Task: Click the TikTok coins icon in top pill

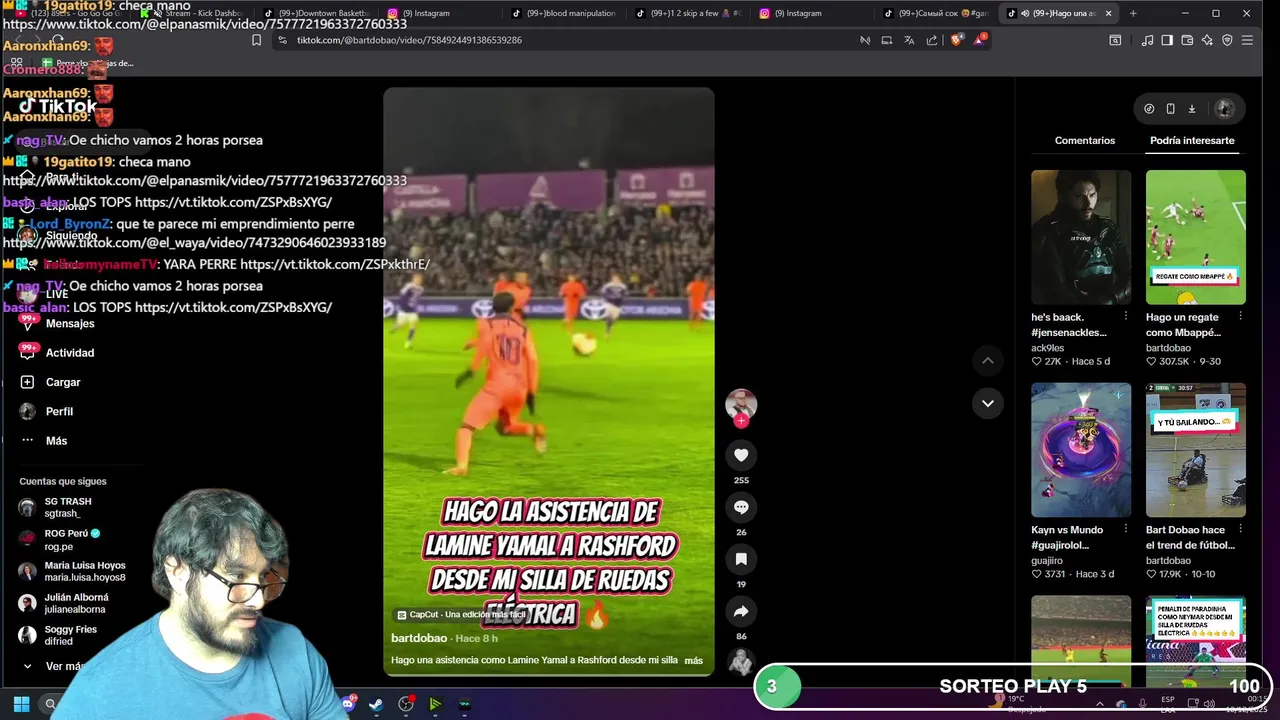Action: pos(1149,109)
